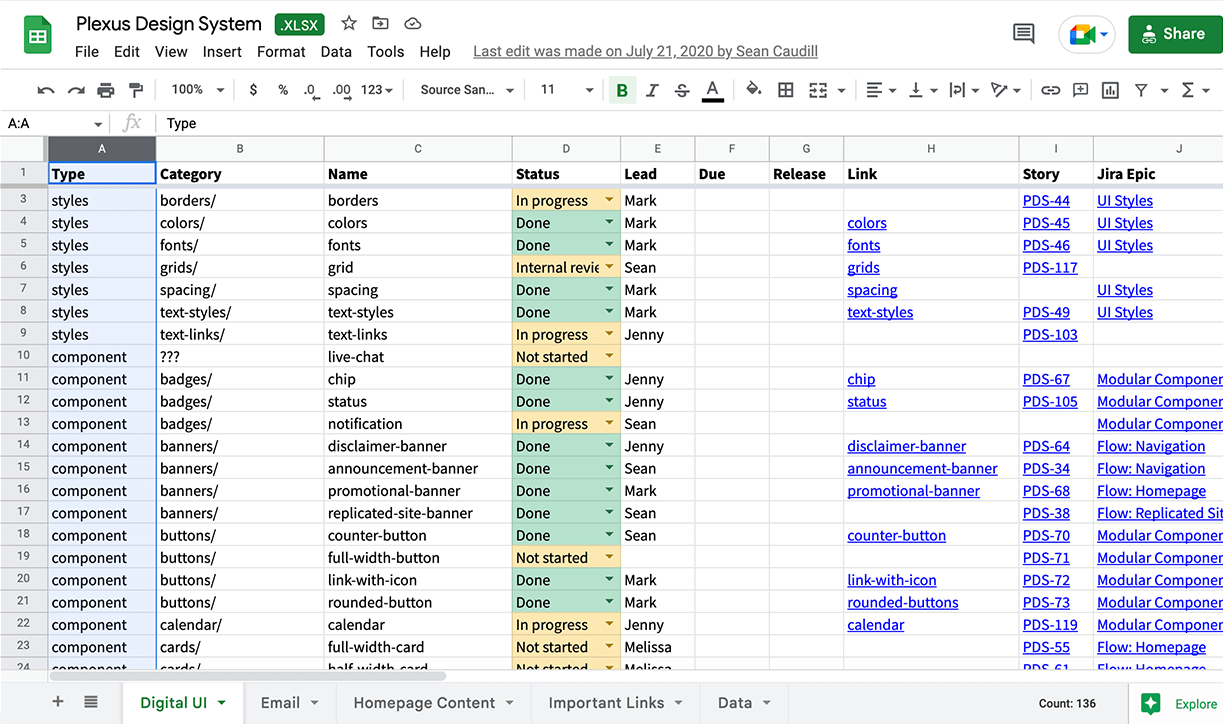Open the zoom 100% dropdown

pyautogui.click(x=198, y=90)
